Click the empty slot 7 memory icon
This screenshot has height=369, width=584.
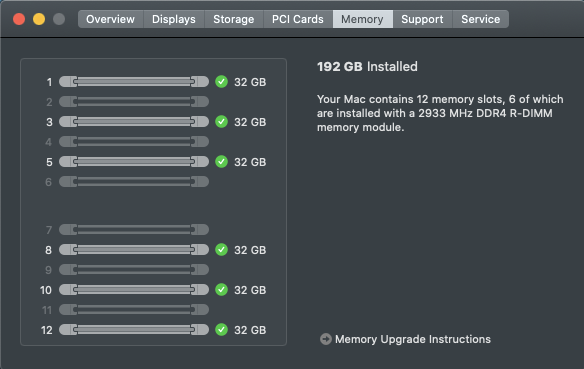click(x=134, y=229)
